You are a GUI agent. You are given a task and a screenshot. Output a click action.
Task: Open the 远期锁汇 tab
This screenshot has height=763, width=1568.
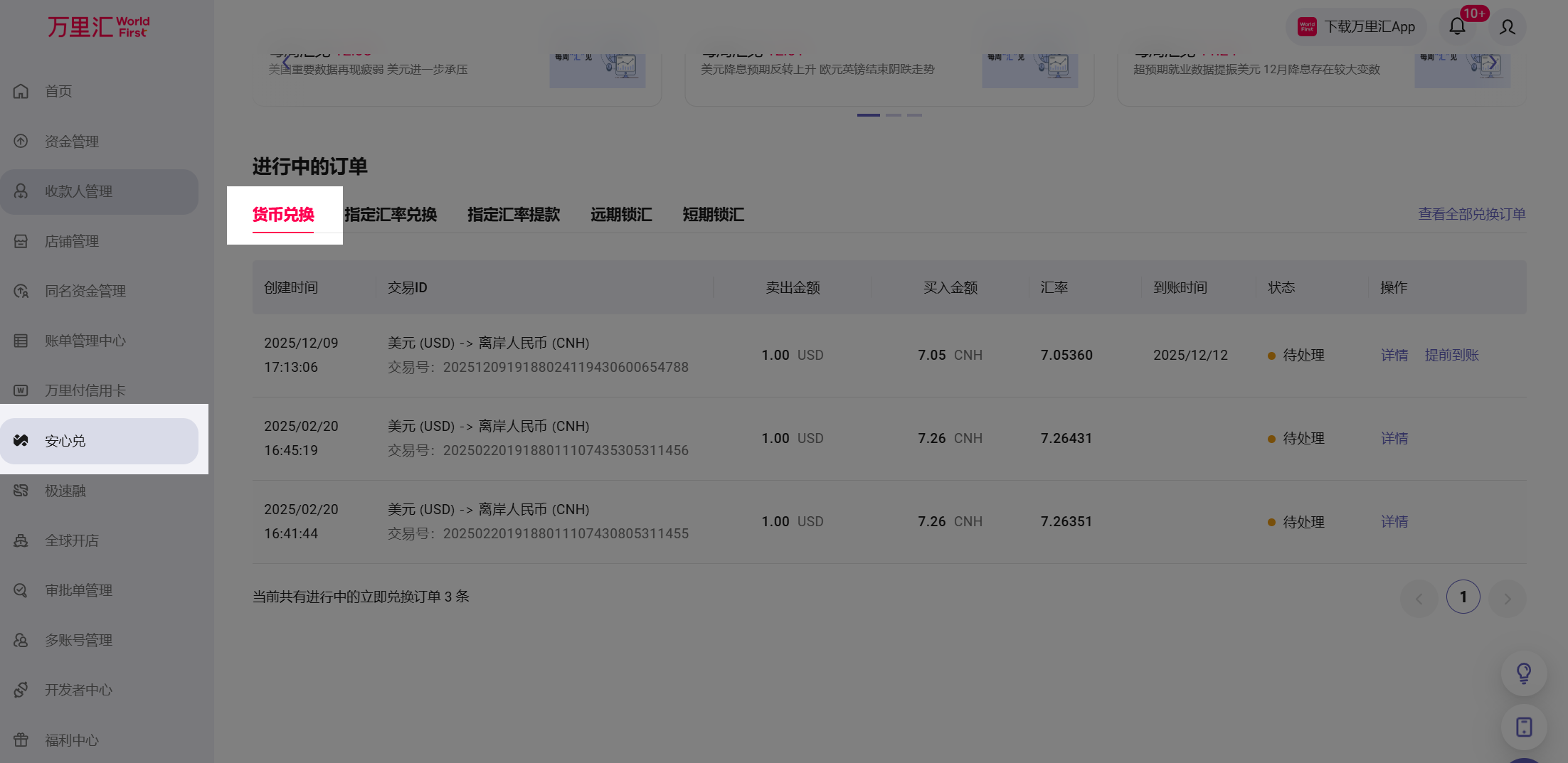pos(621,215)
